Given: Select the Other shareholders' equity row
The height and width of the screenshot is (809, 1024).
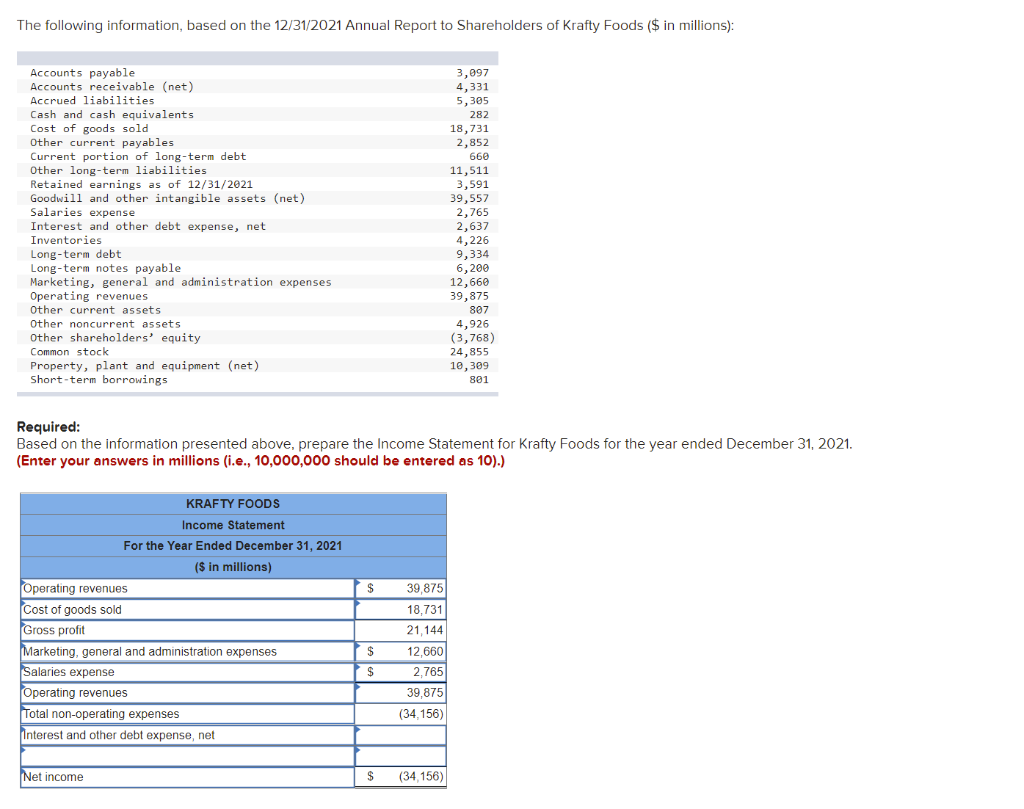Looking at the screenshot, I should pos(257,338).
